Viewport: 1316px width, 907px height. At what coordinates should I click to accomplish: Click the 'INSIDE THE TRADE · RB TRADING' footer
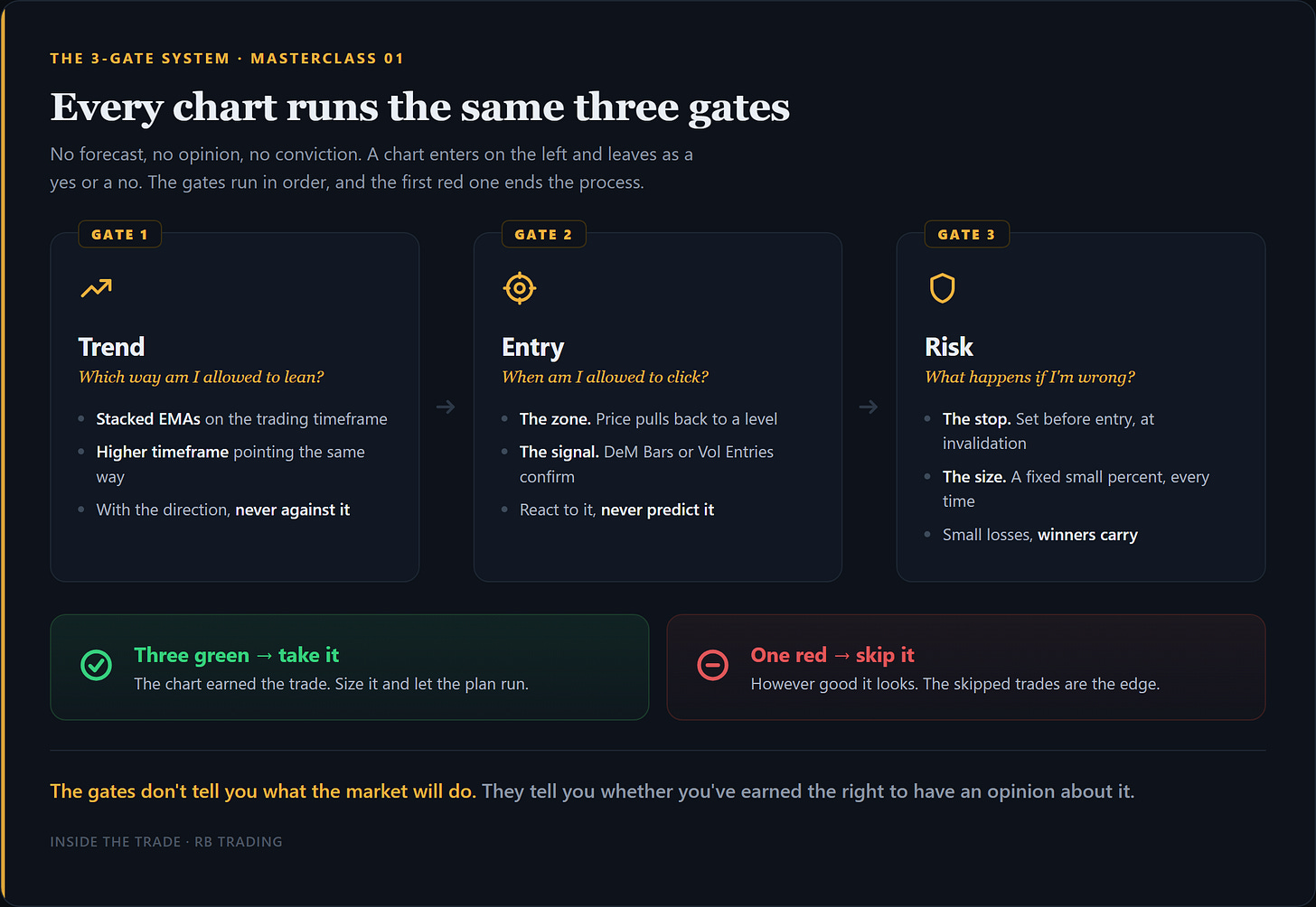point(166,842)
